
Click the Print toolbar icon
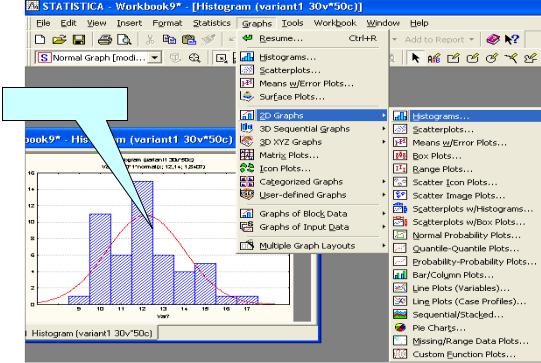click(105, 40)
